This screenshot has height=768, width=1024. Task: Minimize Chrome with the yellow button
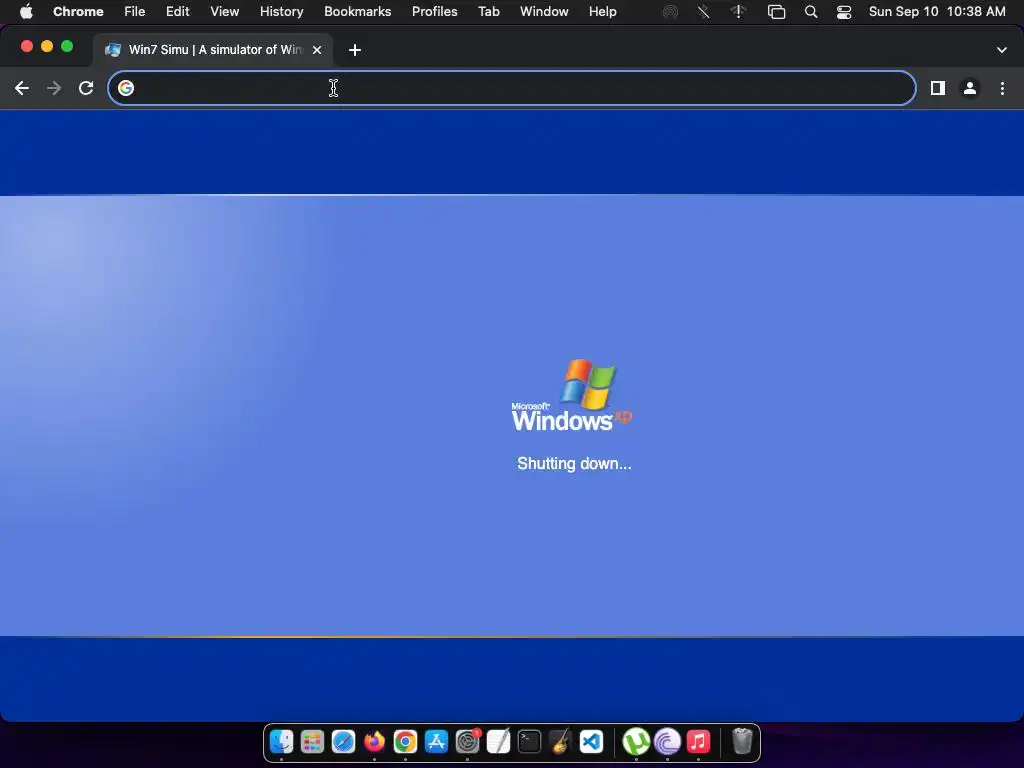(x=47, y=46)
